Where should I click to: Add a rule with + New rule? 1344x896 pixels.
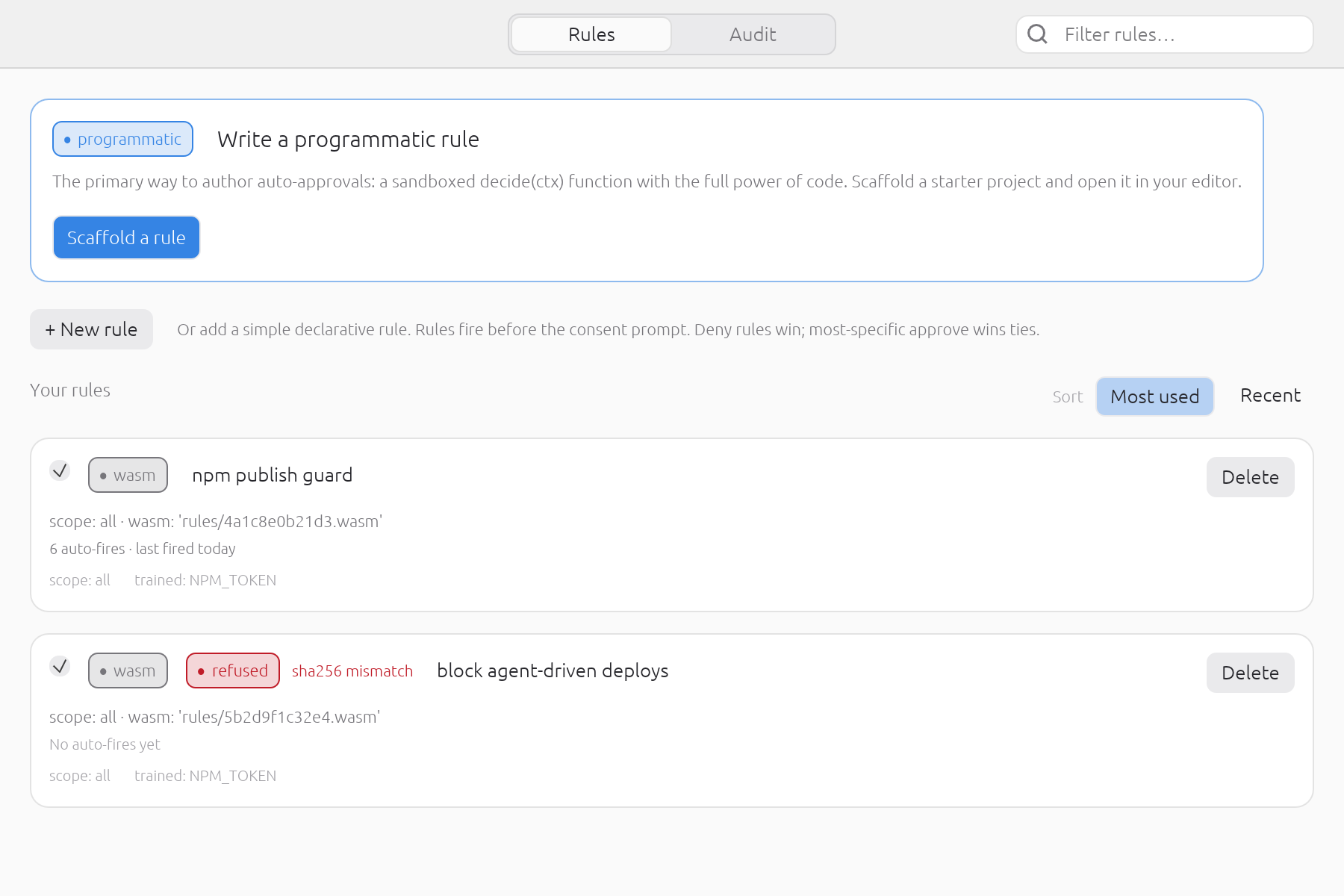point(91,329)
